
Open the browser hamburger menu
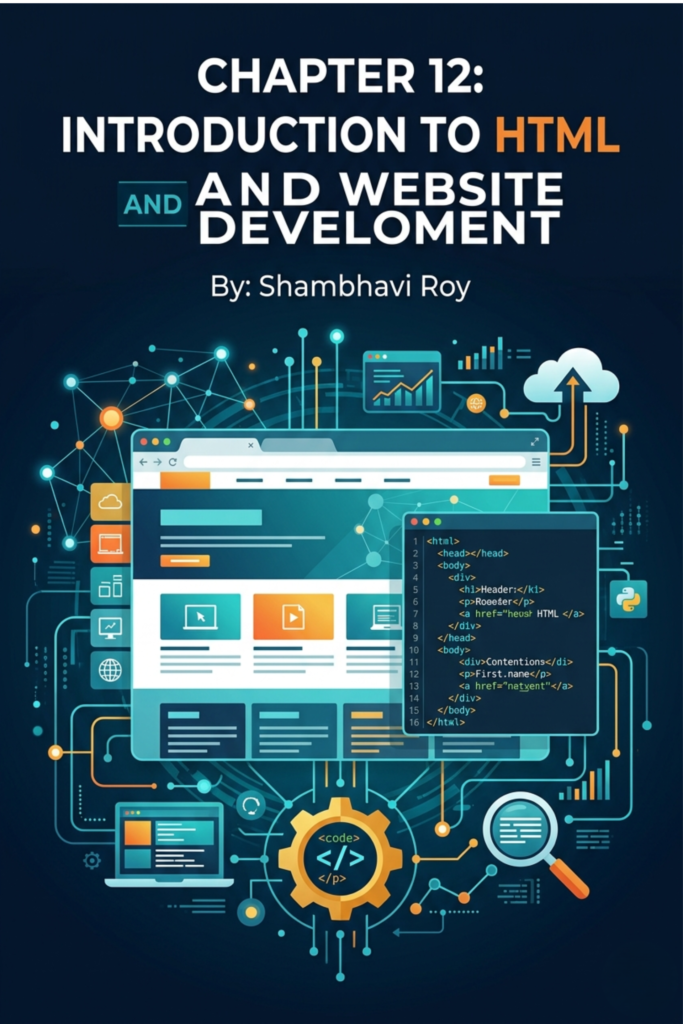click(536, 462)
